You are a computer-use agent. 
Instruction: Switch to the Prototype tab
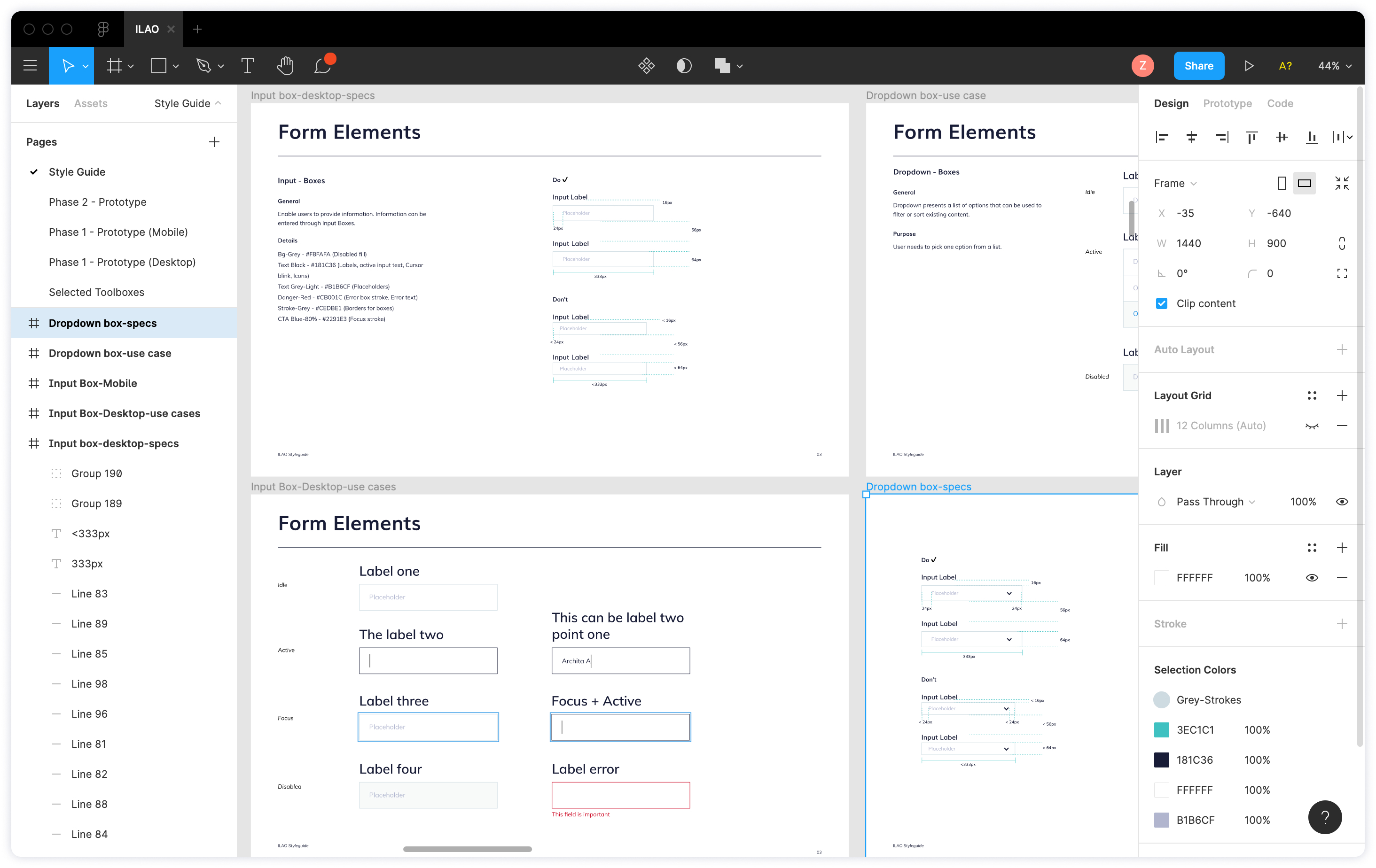[1227, 103]
